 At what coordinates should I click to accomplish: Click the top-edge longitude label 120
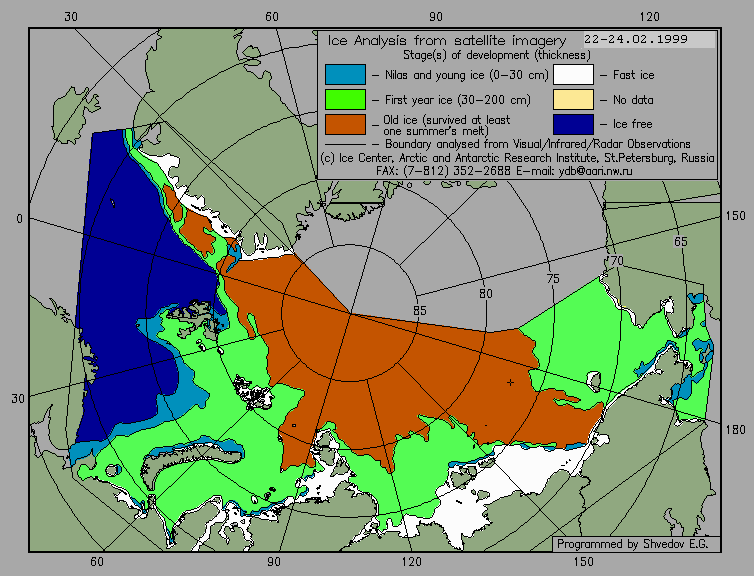(650, 17)
